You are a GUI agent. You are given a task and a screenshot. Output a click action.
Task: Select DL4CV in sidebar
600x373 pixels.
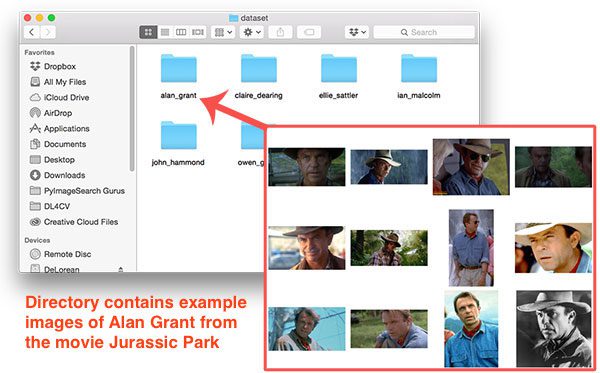pos(50,206)
